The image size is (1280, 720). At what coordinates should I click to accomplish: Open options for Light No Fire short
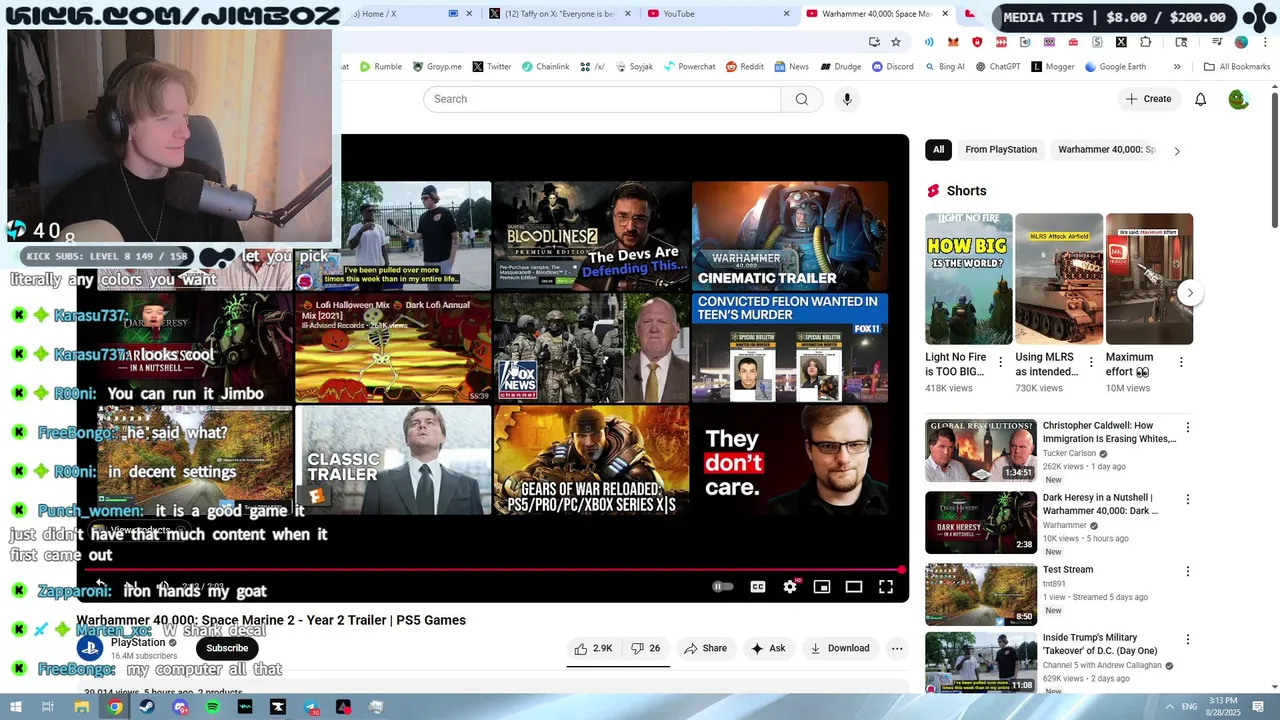point(1000,362)
